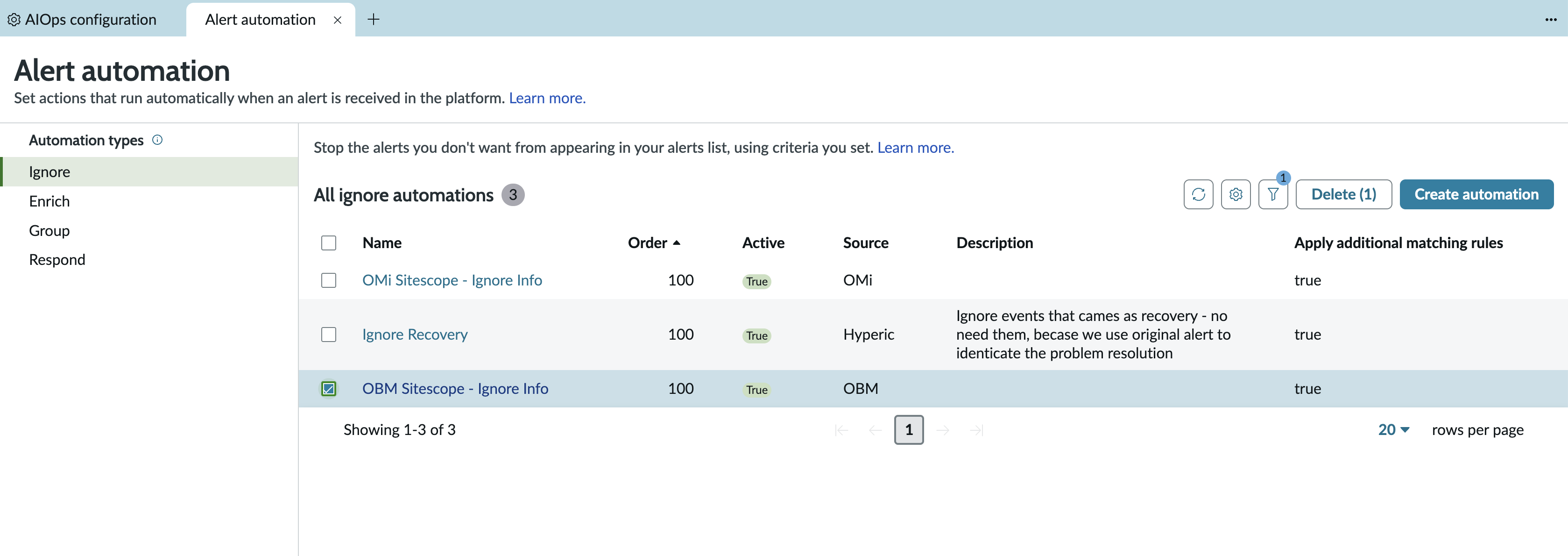Open the OMi Sitescope - Ignore Info link
Screen dimensions: 1568x556
tap(452, 280)
